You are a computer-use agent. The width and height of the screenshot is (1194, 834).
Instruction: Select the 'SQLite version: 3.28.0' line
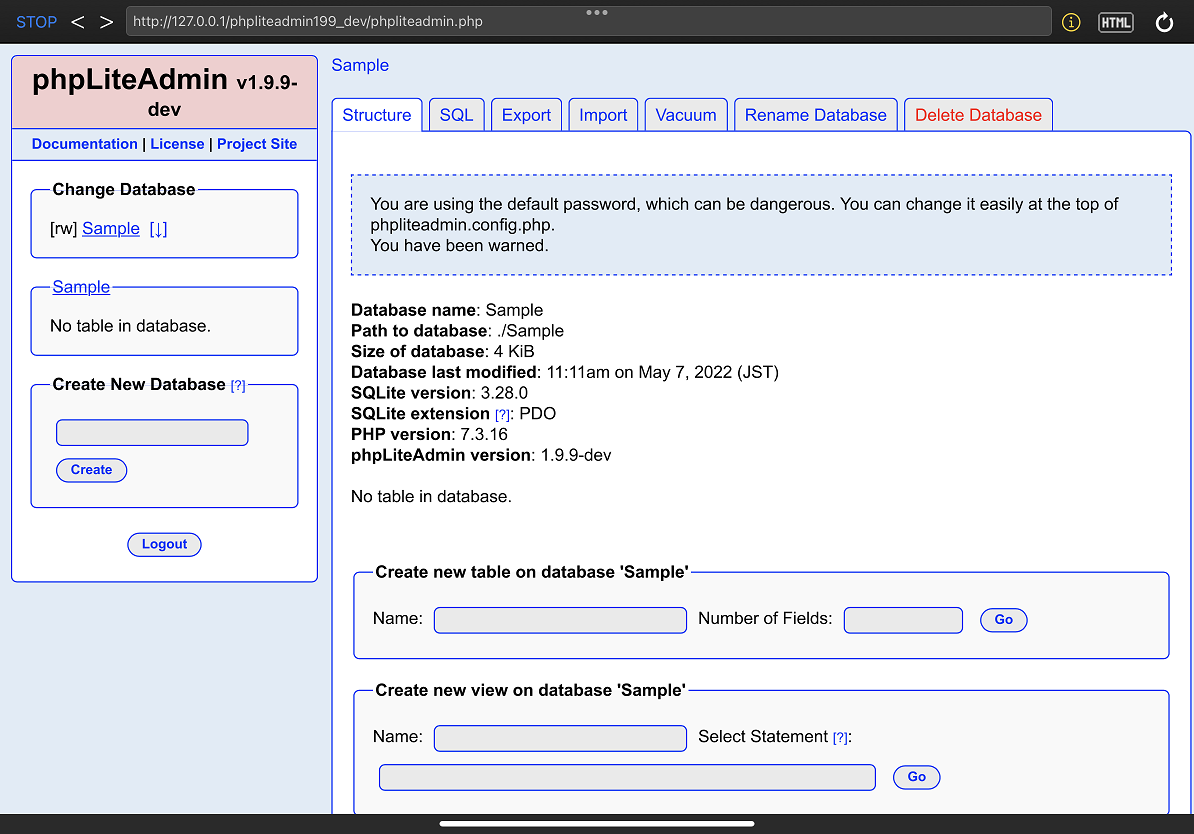click(x=439, y=393)
